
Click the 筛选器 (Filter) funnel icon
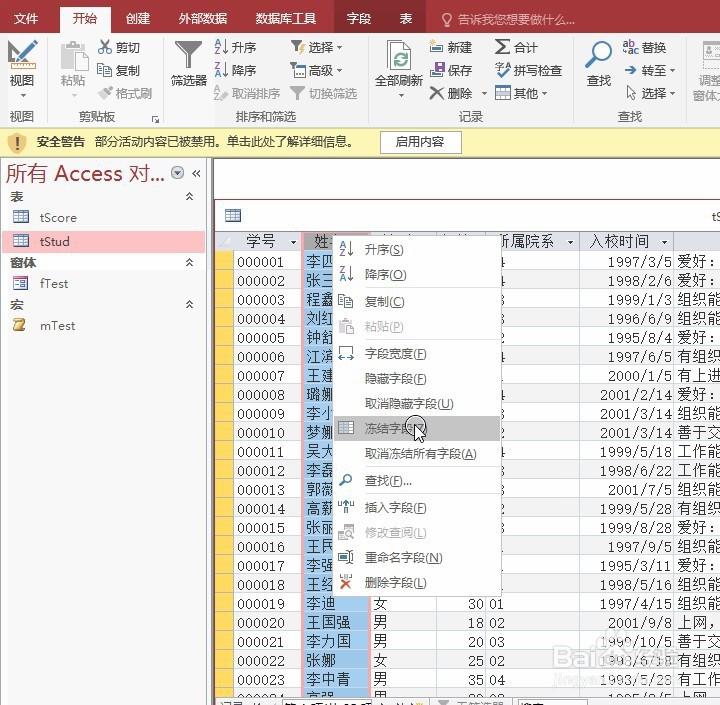click(188, 55)
